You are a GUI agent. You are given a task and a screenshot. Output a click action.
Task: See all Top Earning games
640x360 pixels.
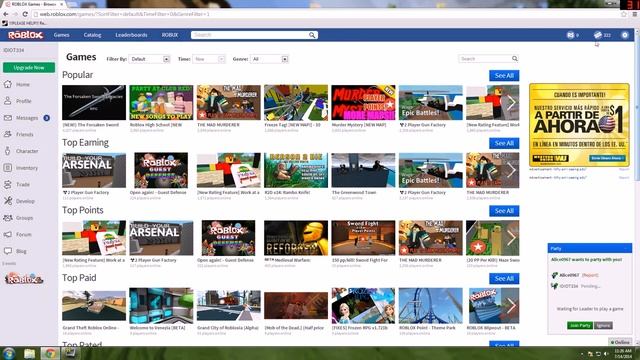[x=504, y=143]
